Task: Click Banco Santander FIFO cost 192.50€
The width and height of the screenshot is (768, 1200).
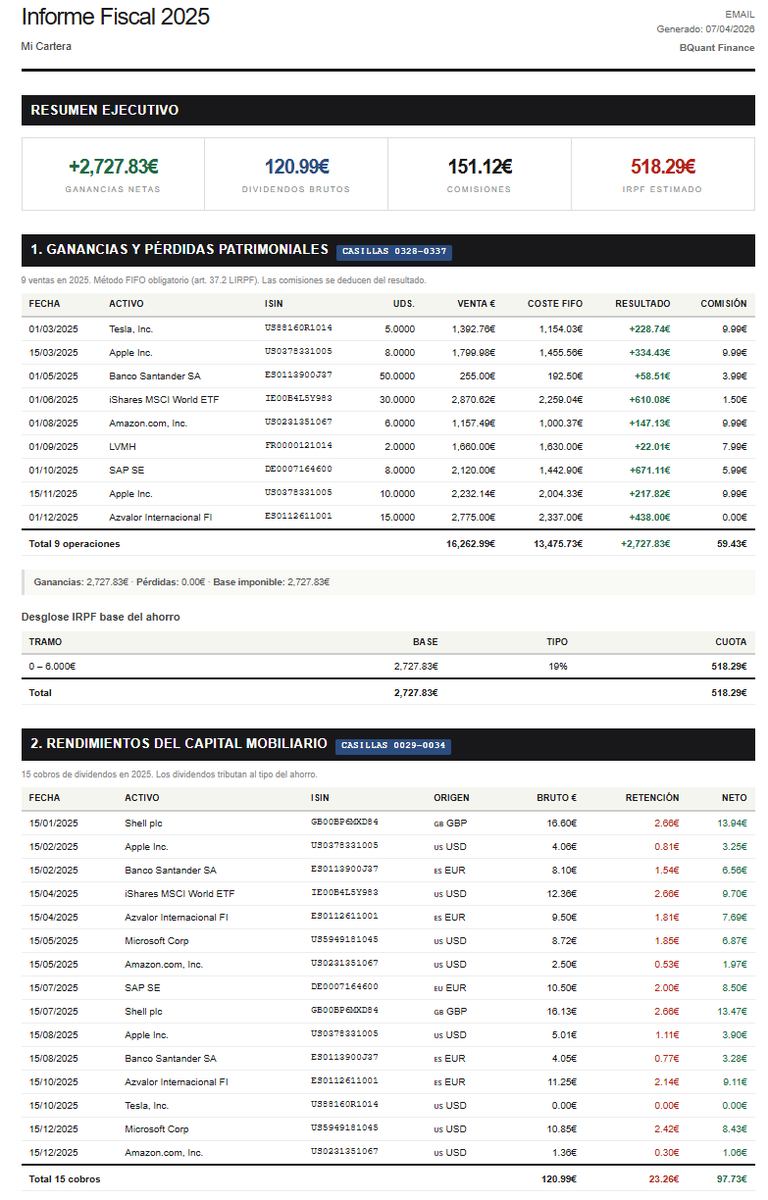Action: coord(565,375)
